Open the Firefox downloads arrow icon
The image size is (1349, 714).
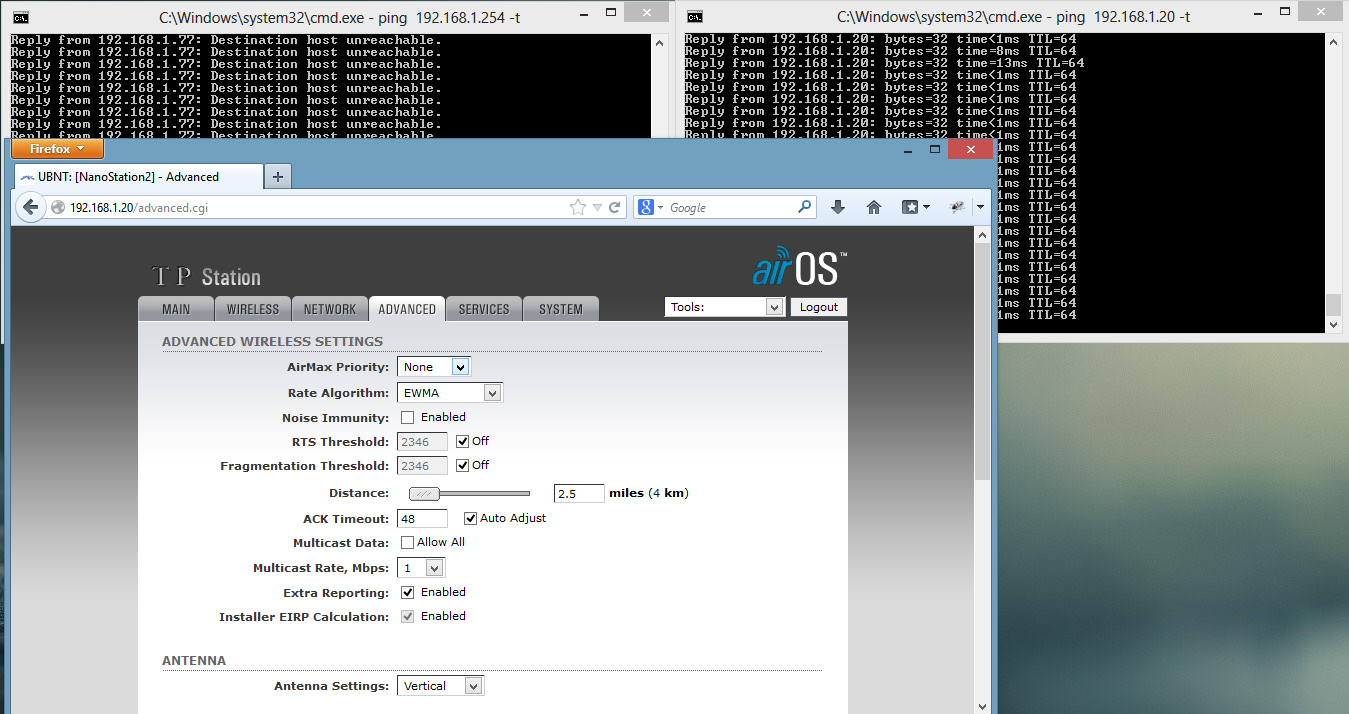click(x=838, y=207)
